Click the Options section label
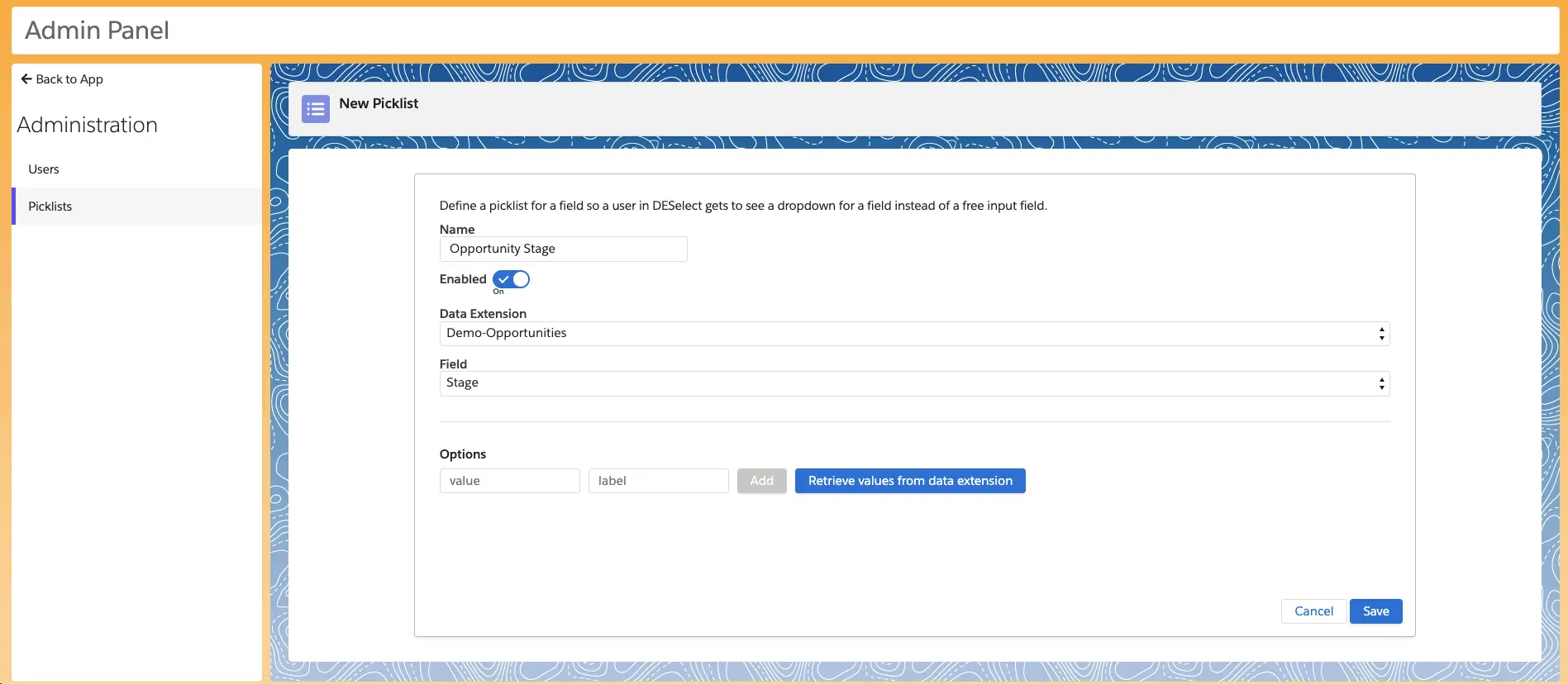 pos(463,454)
